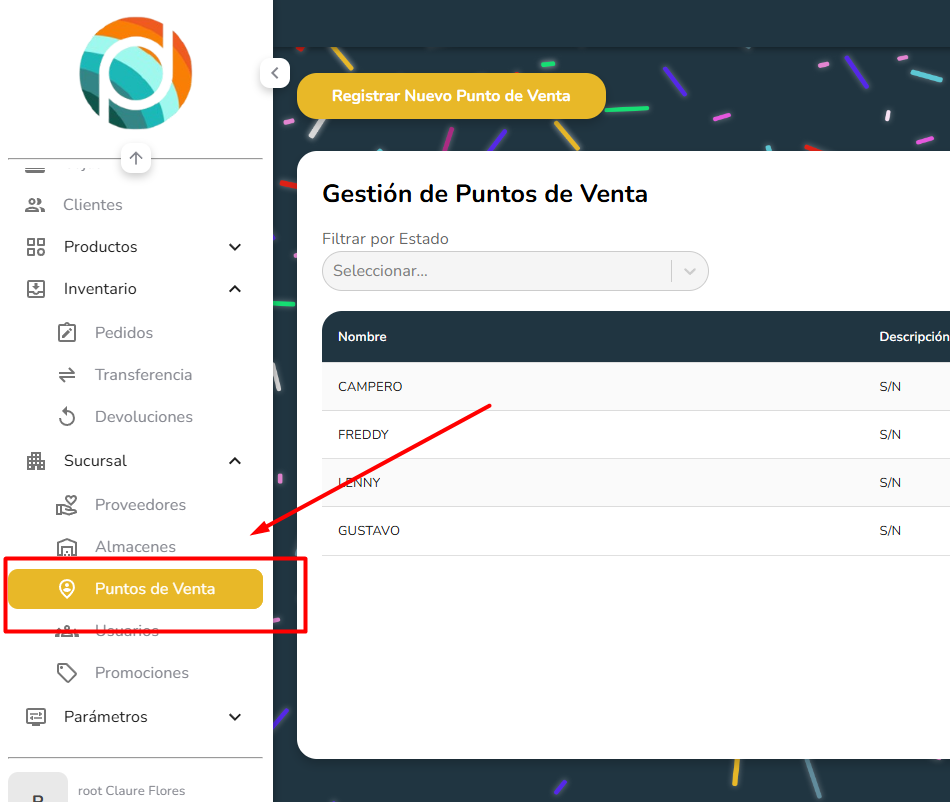
Task: Click the Inventario box icon
Action: pos(36,289)
